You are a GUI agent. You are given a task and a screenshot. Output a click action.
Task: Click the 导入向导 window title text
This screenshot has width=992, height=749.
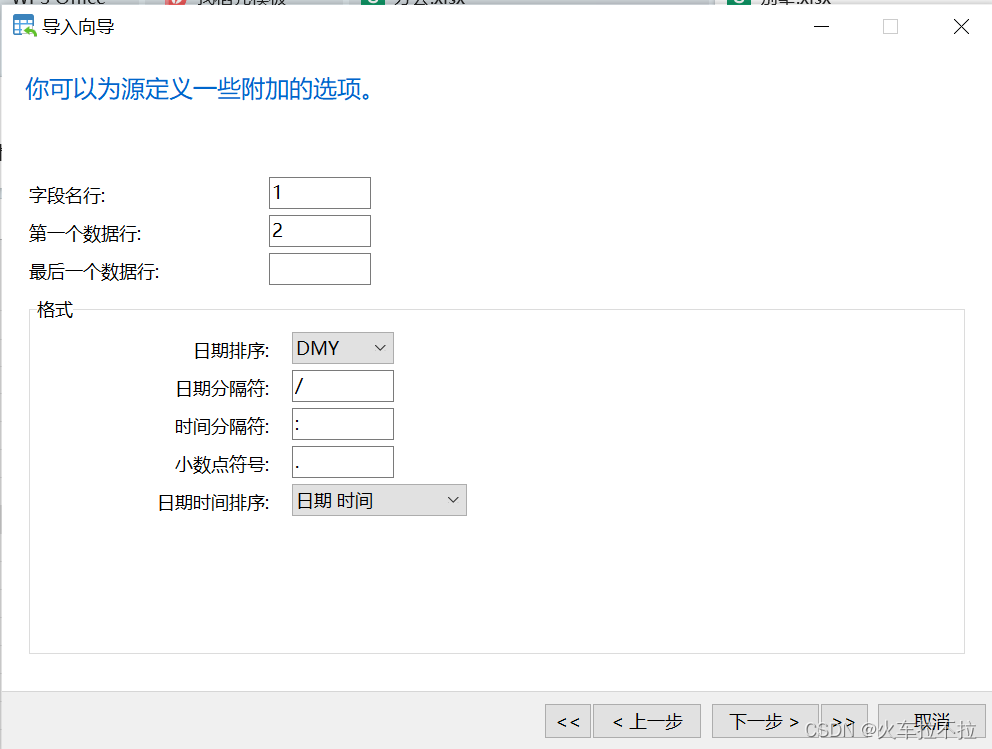tap(78, 27)
